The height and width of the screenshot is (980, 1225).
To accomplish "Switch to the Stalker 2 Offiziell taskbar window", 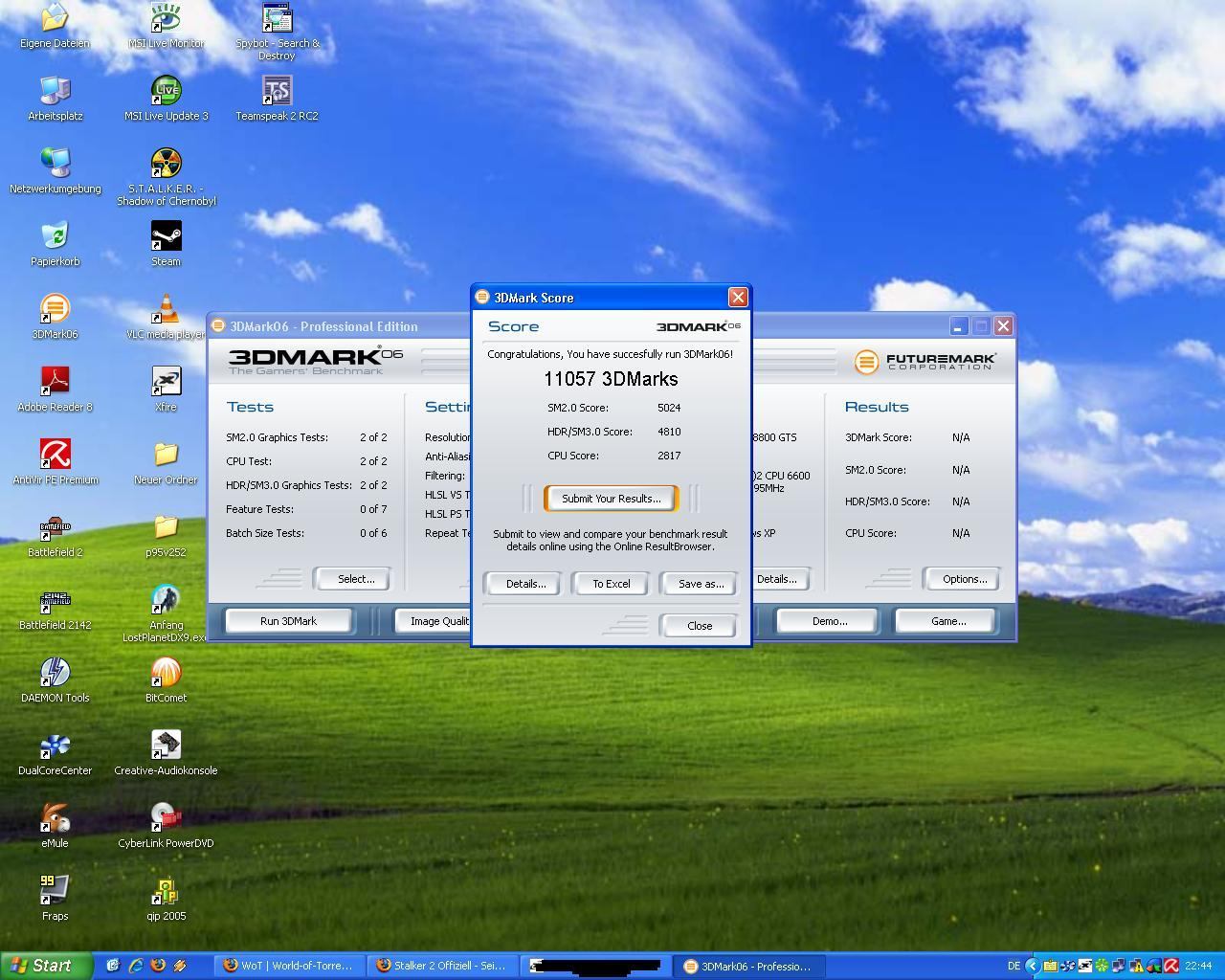I will (442, 966).
